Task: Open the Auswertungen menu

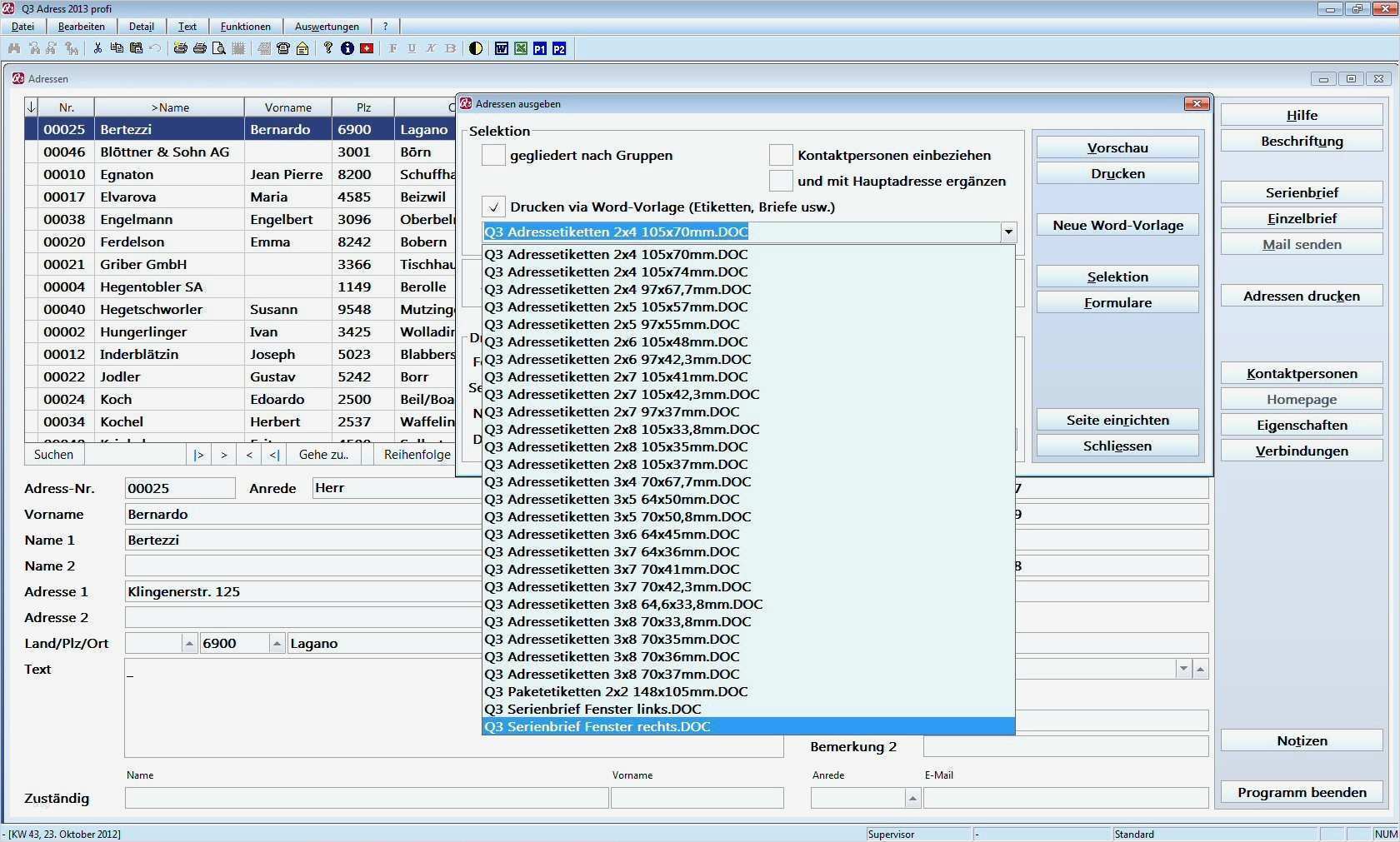Action: click(327, 27)
